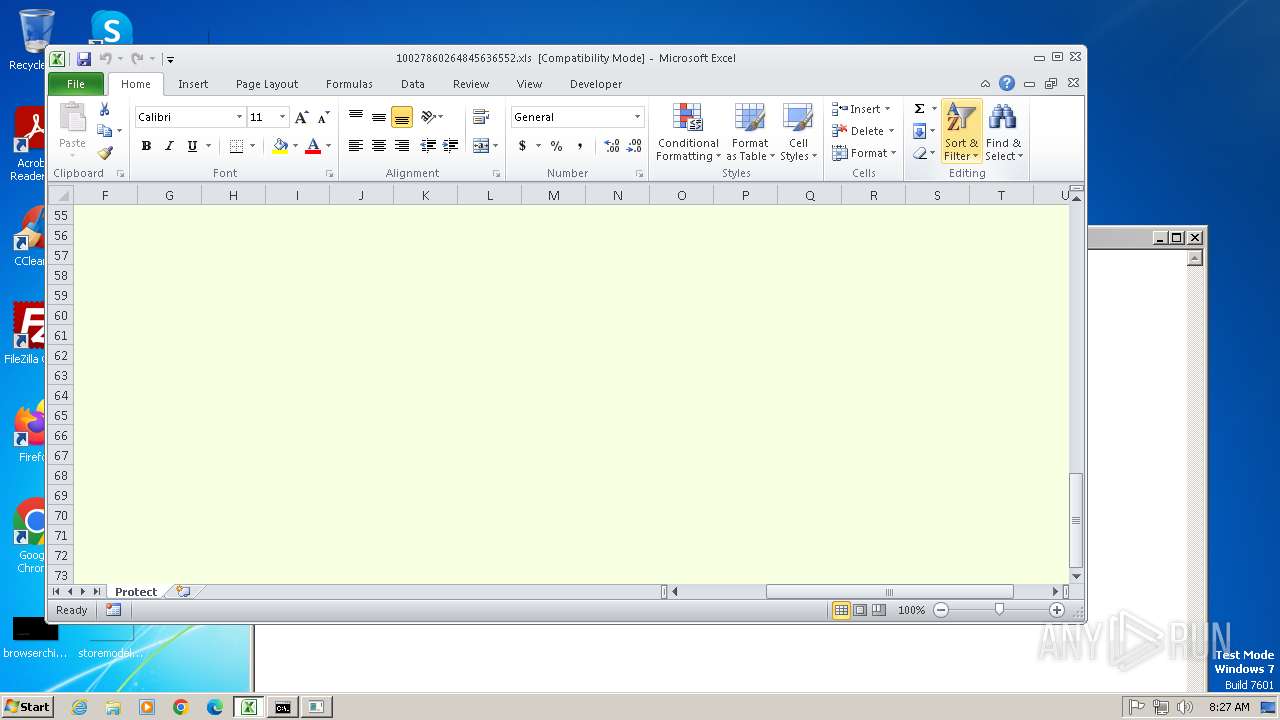1280x720 pixels.
Task: Select column header M
Action: (x=553, y=195)
